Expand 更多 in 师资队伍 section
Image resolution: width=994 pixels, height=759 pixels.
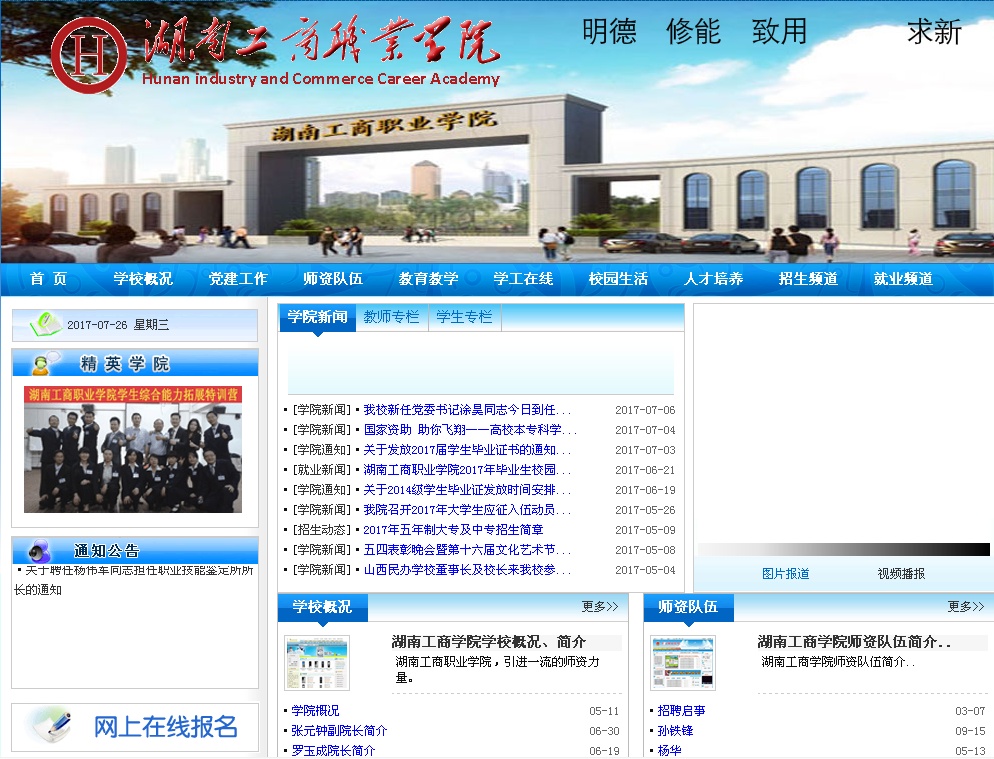[966, 606]
